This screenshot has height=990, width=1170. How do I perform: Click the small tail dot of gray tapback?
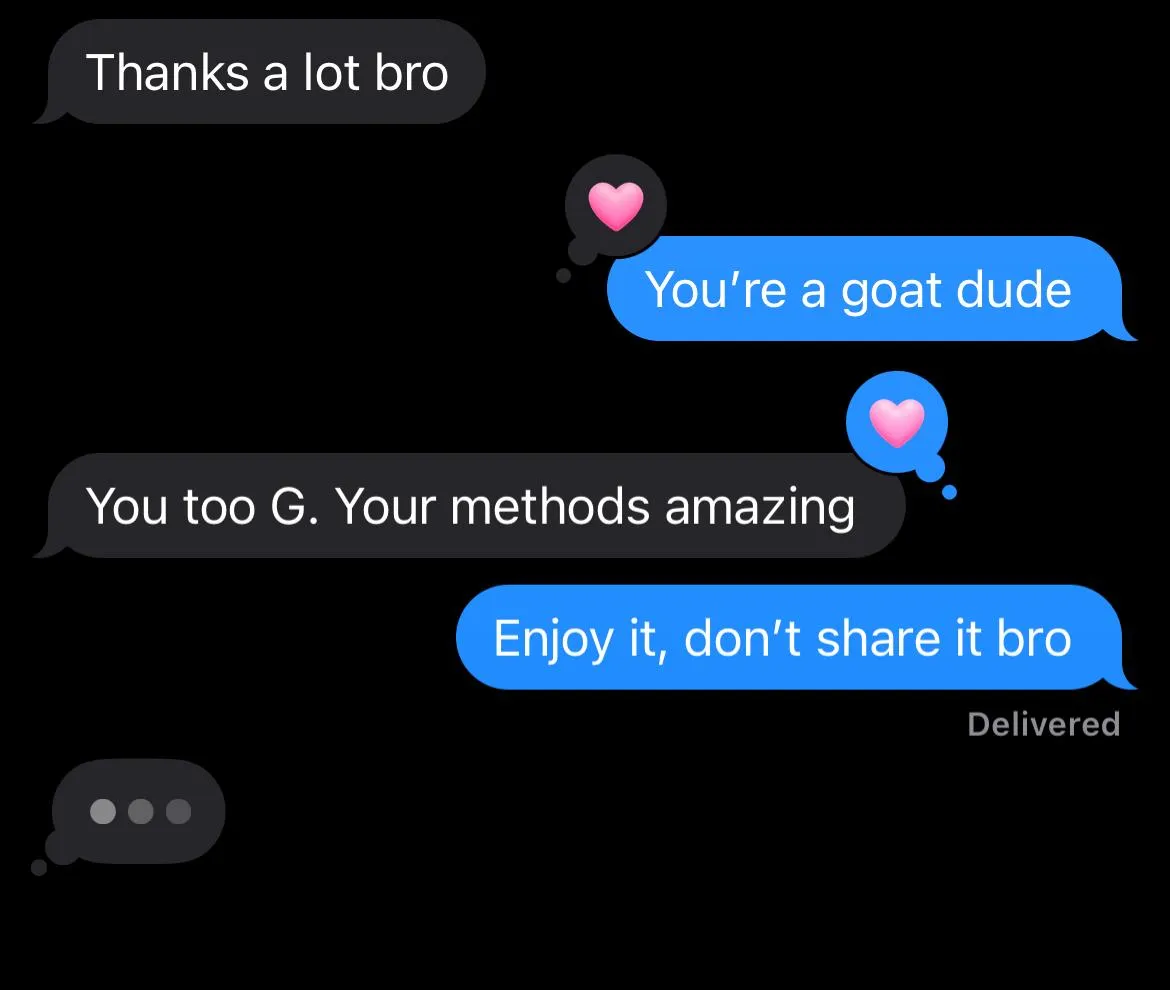(x=563, y=275)
